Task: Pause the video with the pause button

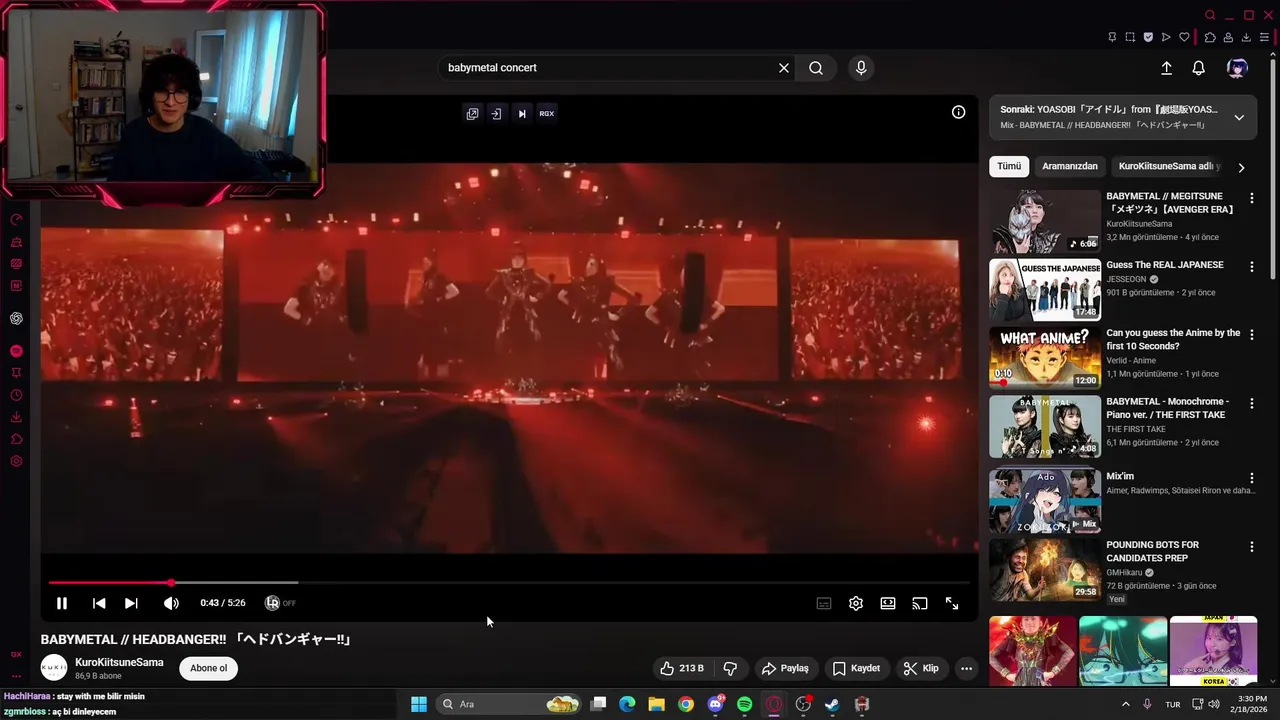Action: (62, 603)
